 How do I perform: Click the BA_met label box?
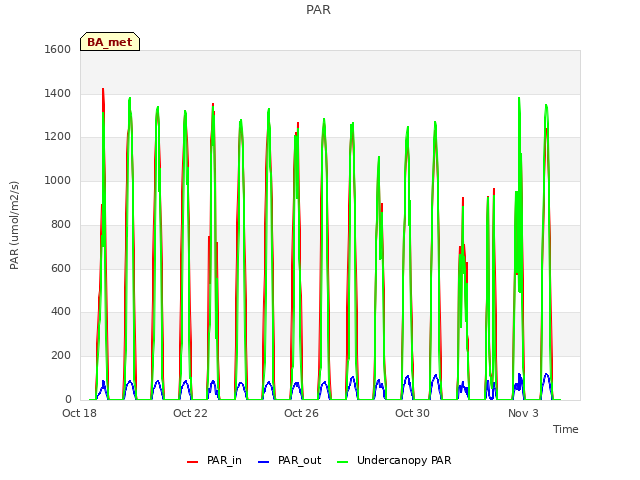coord(110,42)
